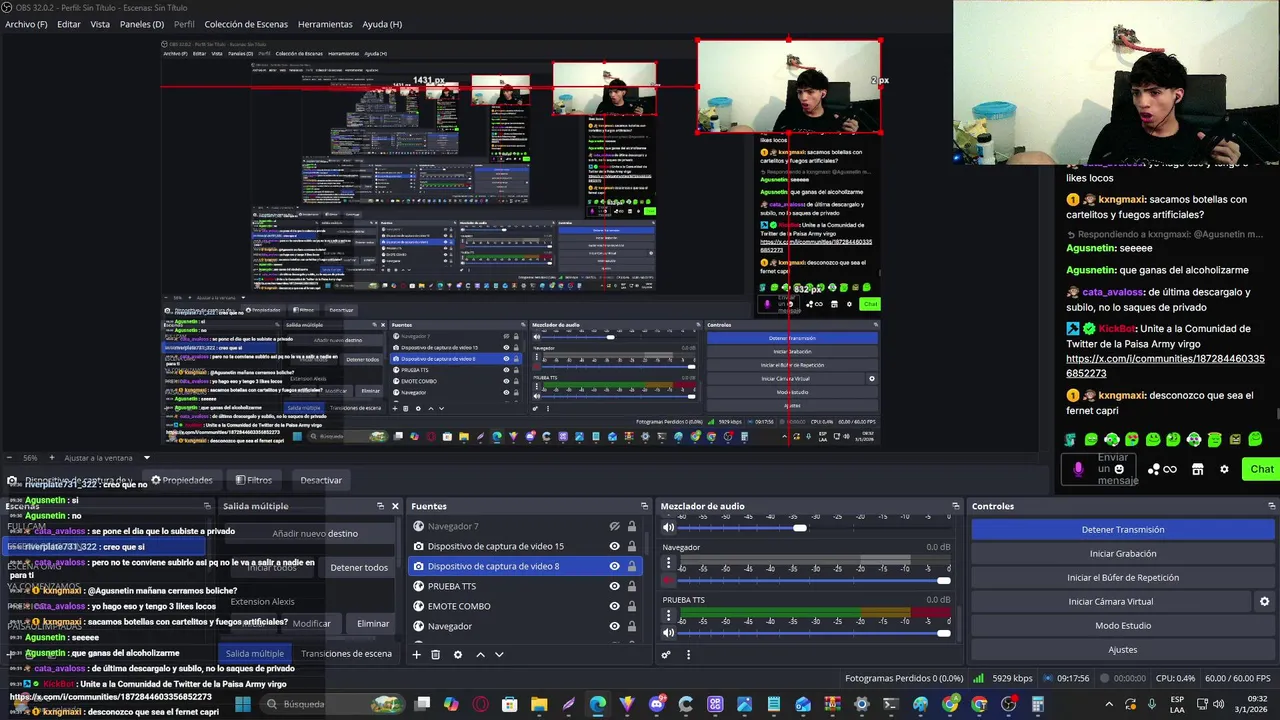Open advanced audio properties gears icon
The image size is (1280, 720).
click(x=666, y=655)
